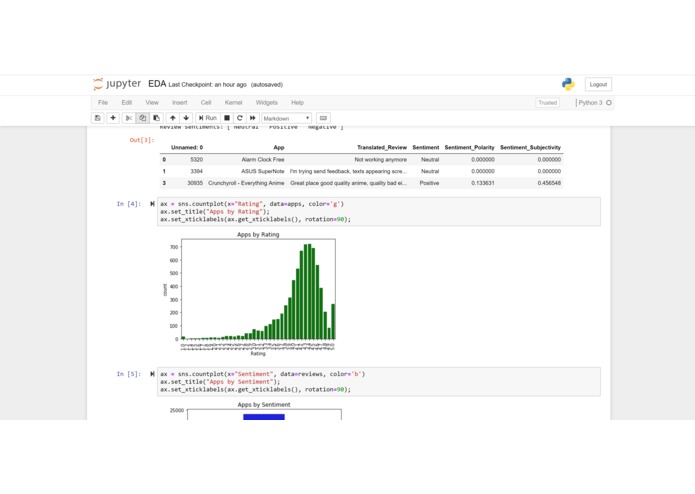Open the Cell menu
This screenshot has height=494, width=695.
[x=206, y=103]
